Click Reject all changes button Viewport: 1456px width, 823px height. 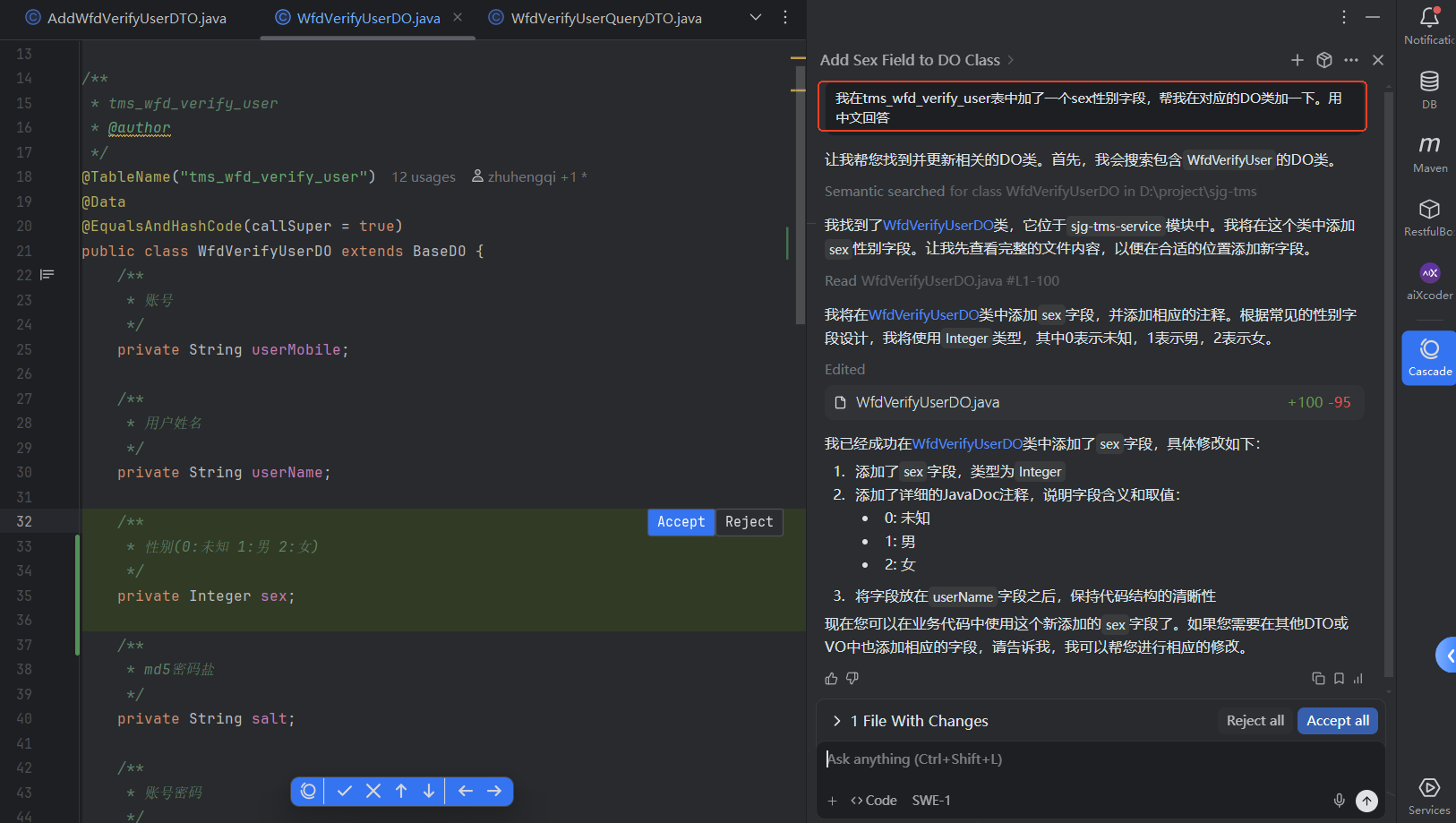(x=1255, y=721)
